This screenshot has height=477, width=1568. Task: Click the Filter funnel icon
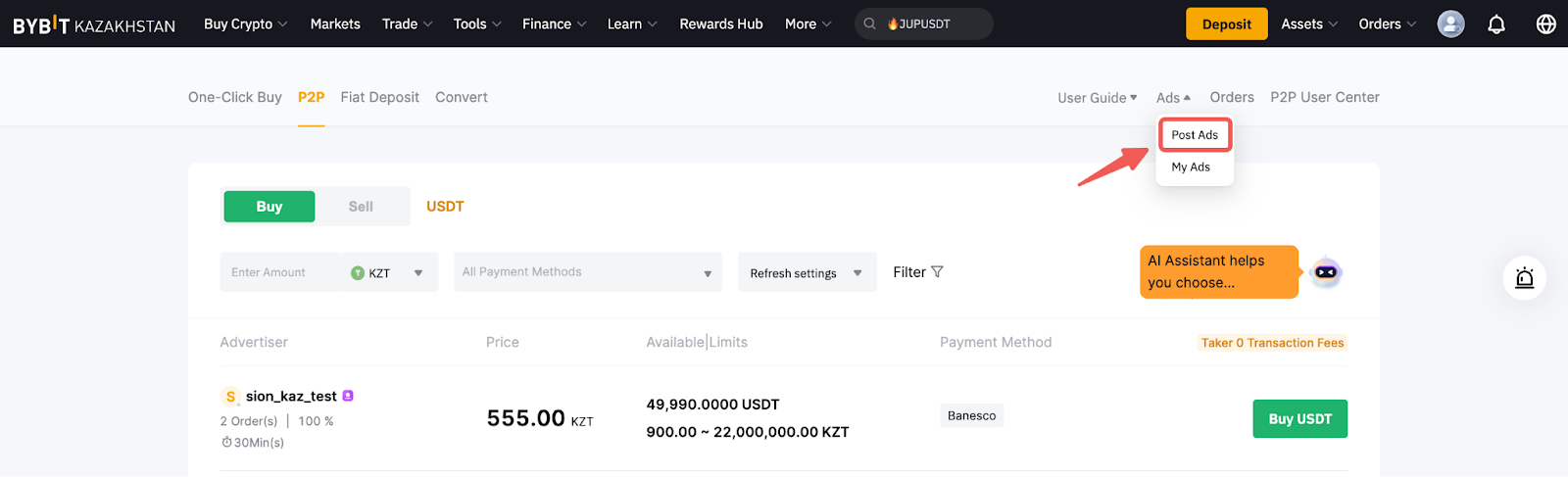(937, 272)
